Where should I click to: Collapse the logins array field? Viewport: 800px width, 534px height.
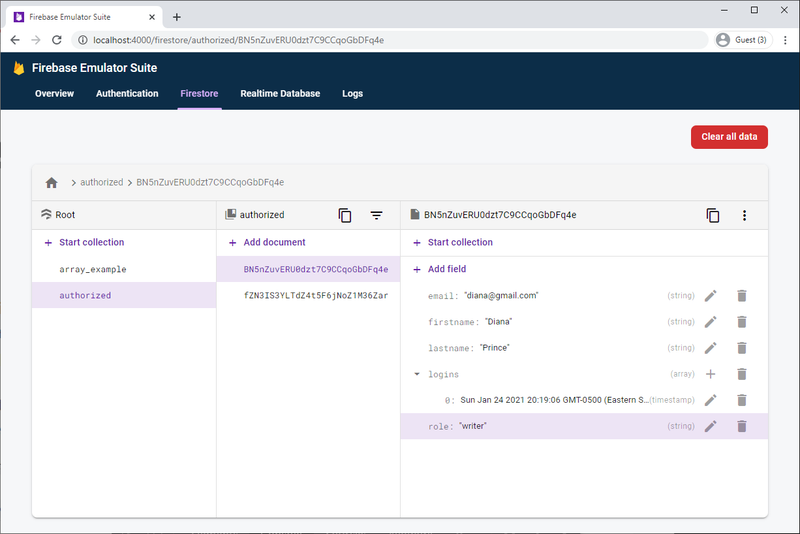coord(417,374)
